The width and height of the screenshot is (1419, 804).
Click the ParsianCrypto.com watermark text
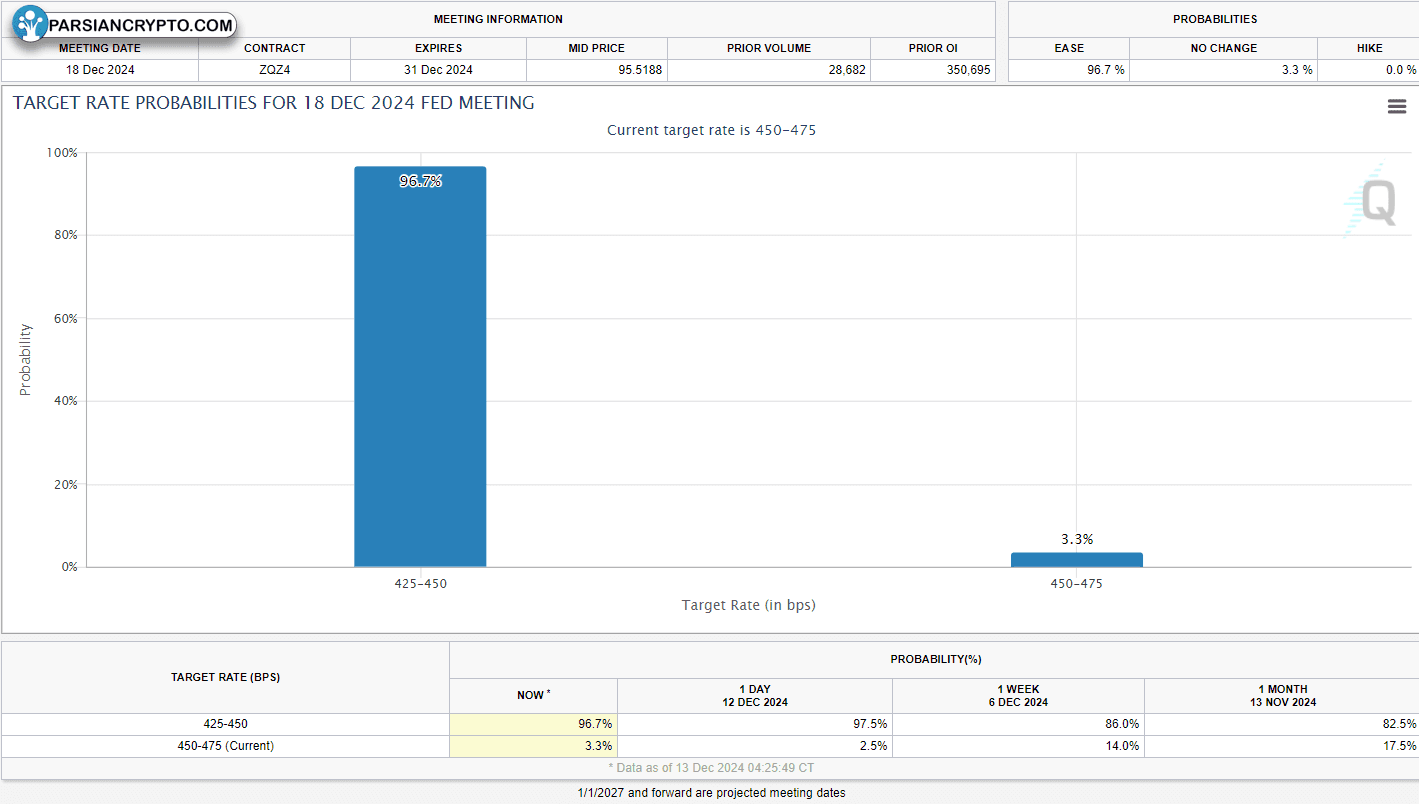[x=140, y=26]
